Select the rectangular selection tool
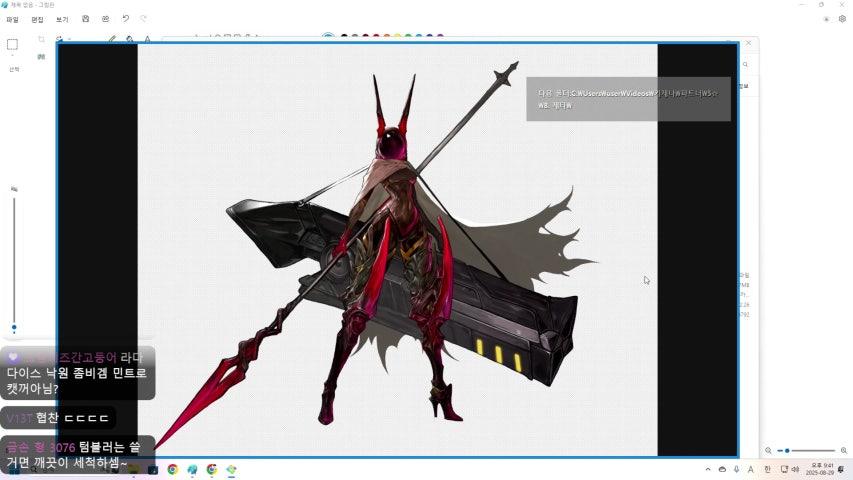Viewport: 853px width, 480px height. click(x=13, y=45)
